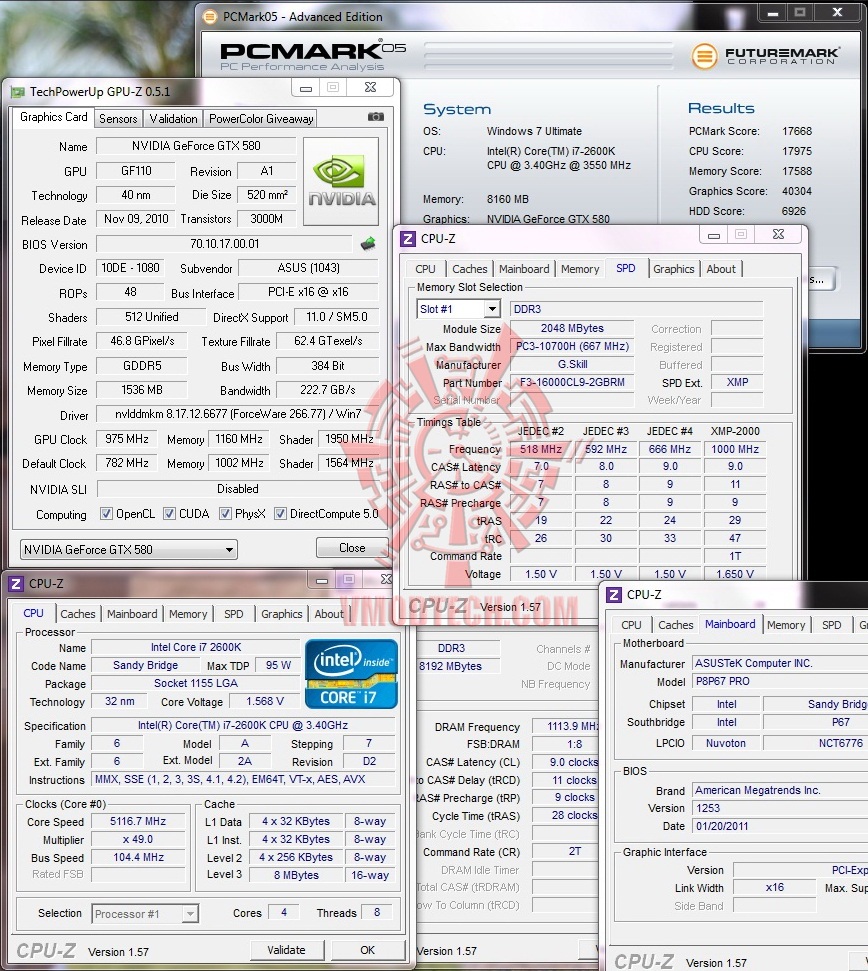Click the PCMark05 title bar icon
Screen dimensions: 868x971
(210, 17)
